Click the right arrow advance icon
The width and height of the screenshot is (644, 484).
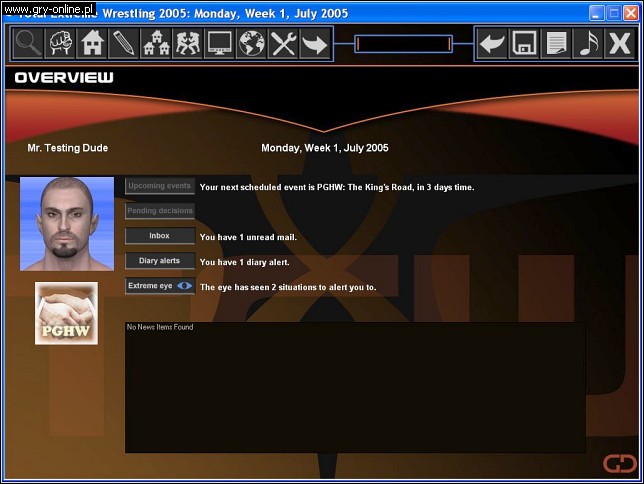[314, 44]
